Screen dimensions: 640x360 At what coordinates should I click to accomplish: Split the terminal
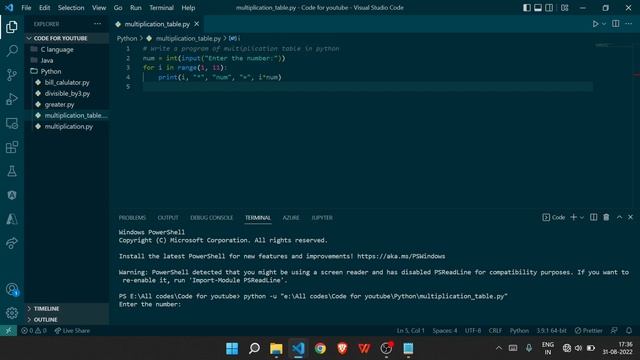593,217
